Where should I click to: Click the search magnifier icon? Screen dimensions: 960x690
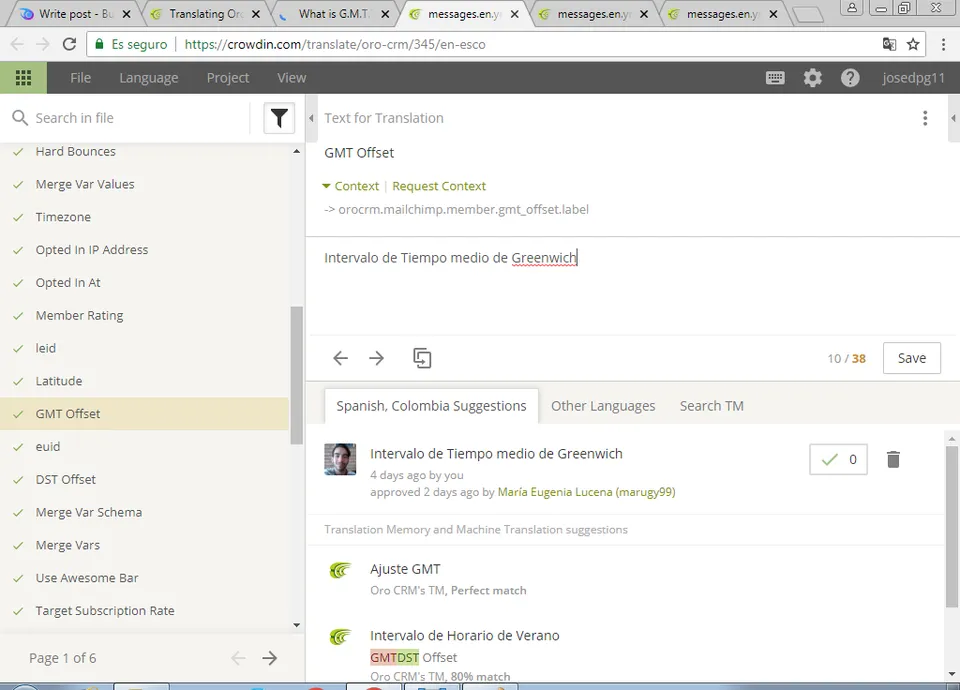[20, 118]
